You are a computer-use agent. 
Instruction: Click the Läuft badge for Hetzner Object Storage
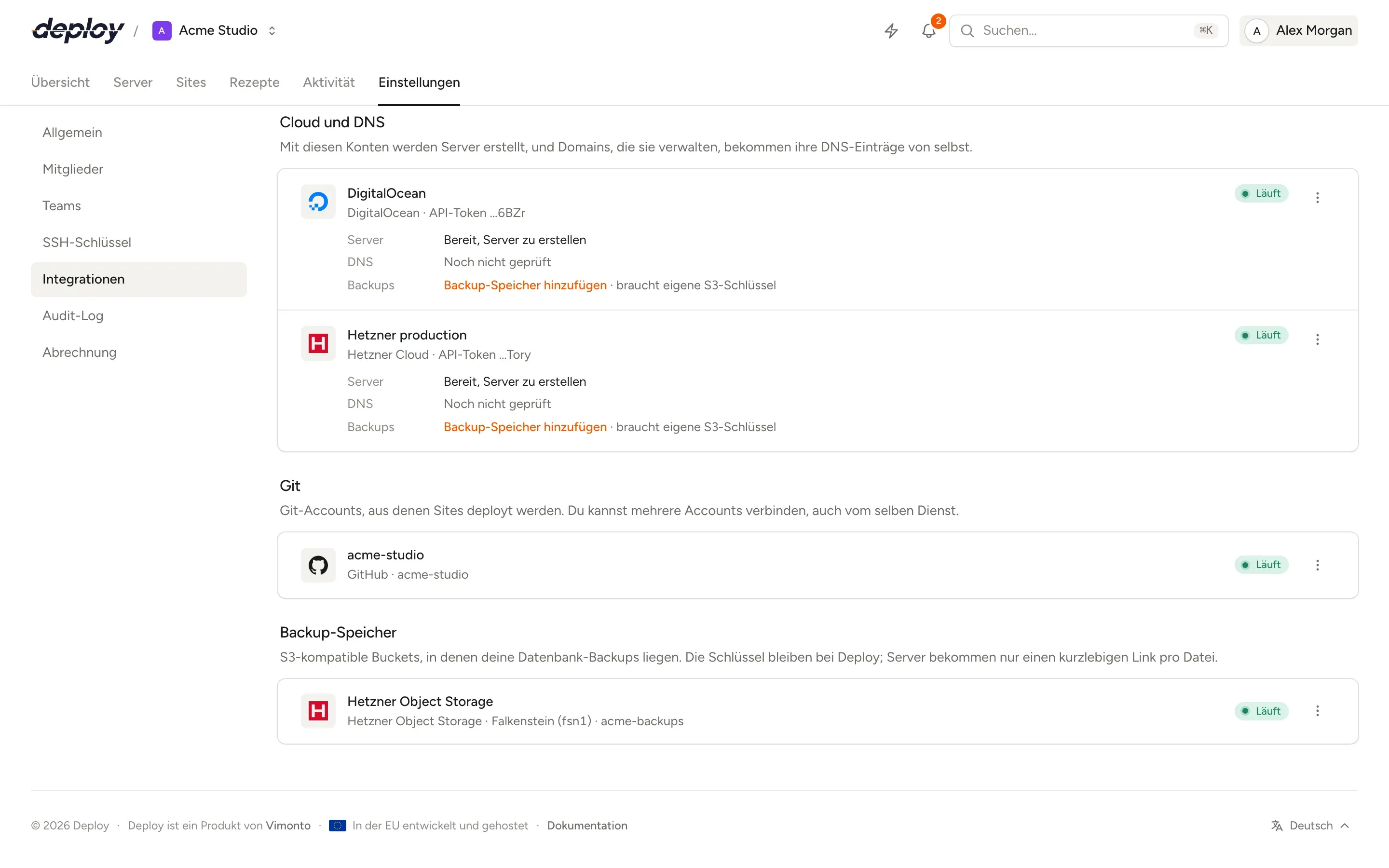[1261, 711]
